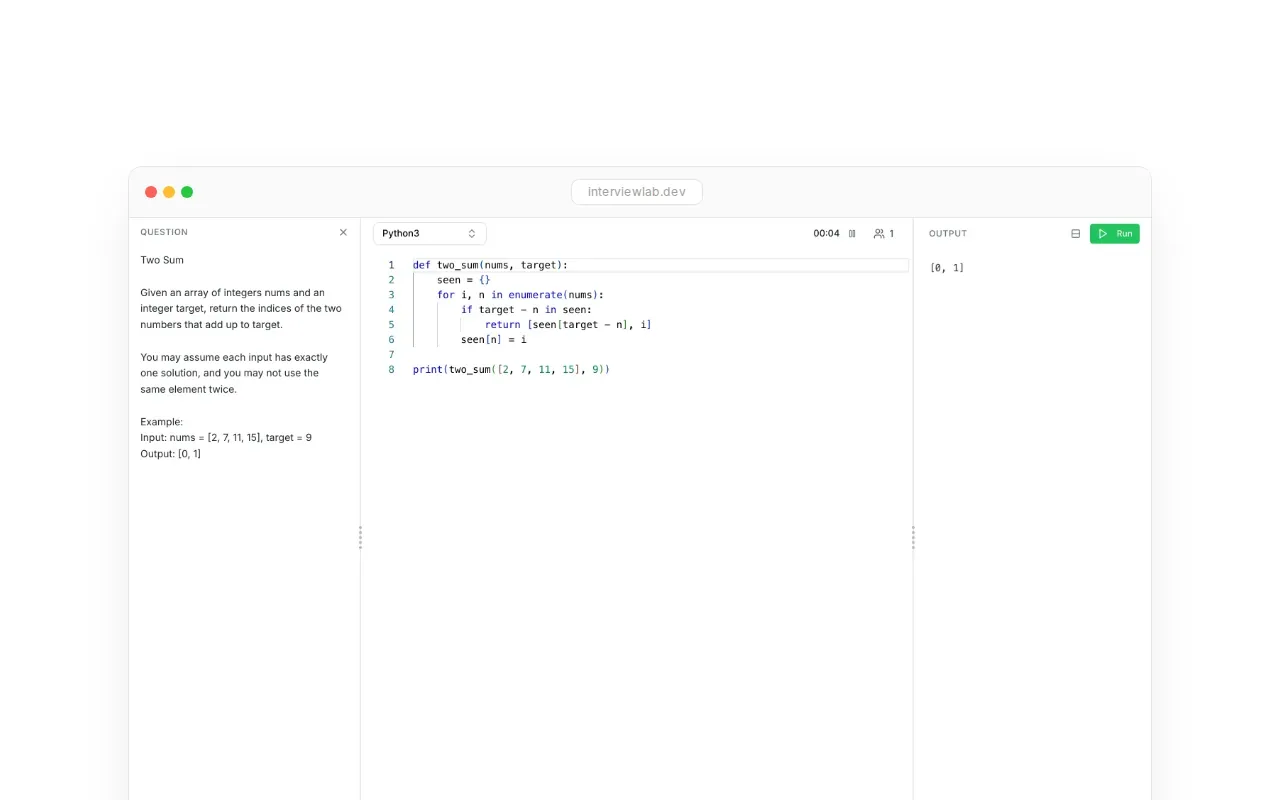Pause the interview timer
Viewport: 1280px width, 800px height.
tap(852, 233)
